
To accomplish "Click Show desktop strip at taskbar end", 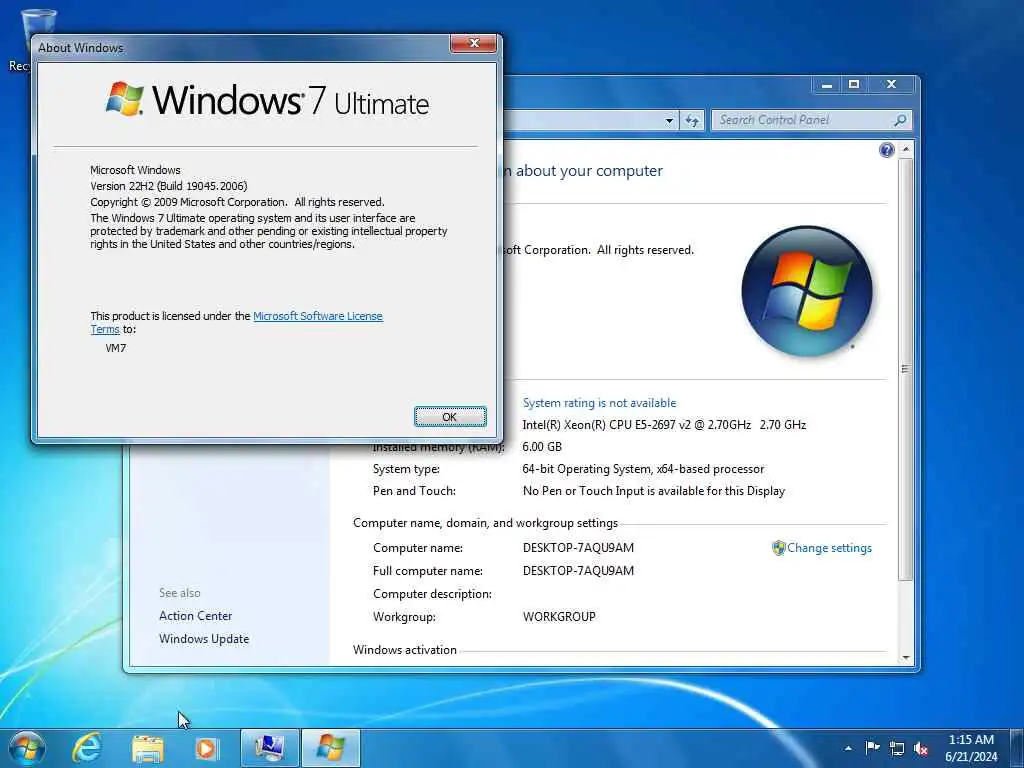I will [1017, 748].
